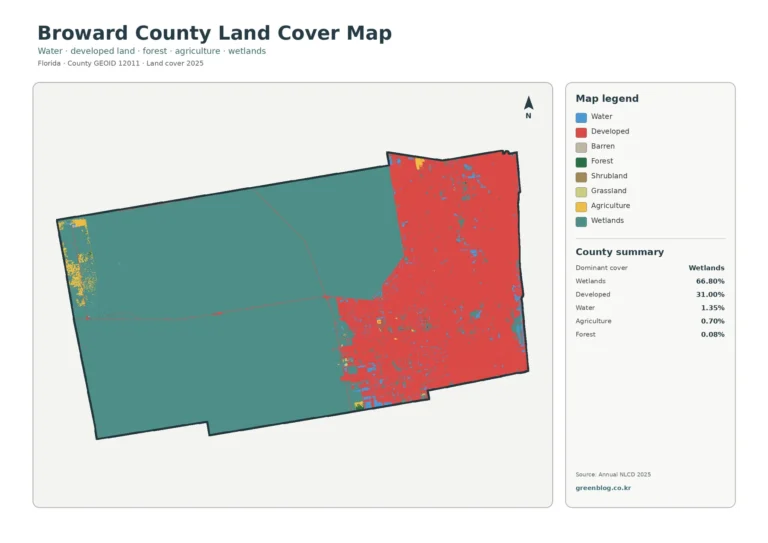Click the Water 1.35% summary row
The image size is (768, 543).
pos(650,308)
